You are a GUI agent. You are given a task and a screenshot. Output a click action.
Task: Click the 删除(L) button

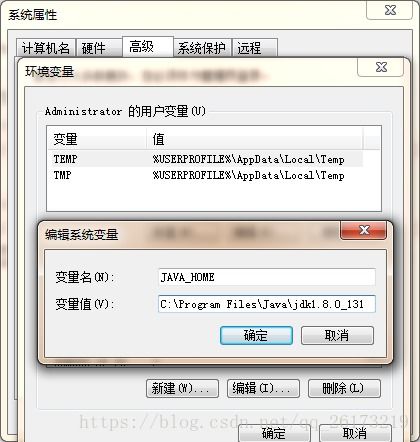[x=344, y=389]
